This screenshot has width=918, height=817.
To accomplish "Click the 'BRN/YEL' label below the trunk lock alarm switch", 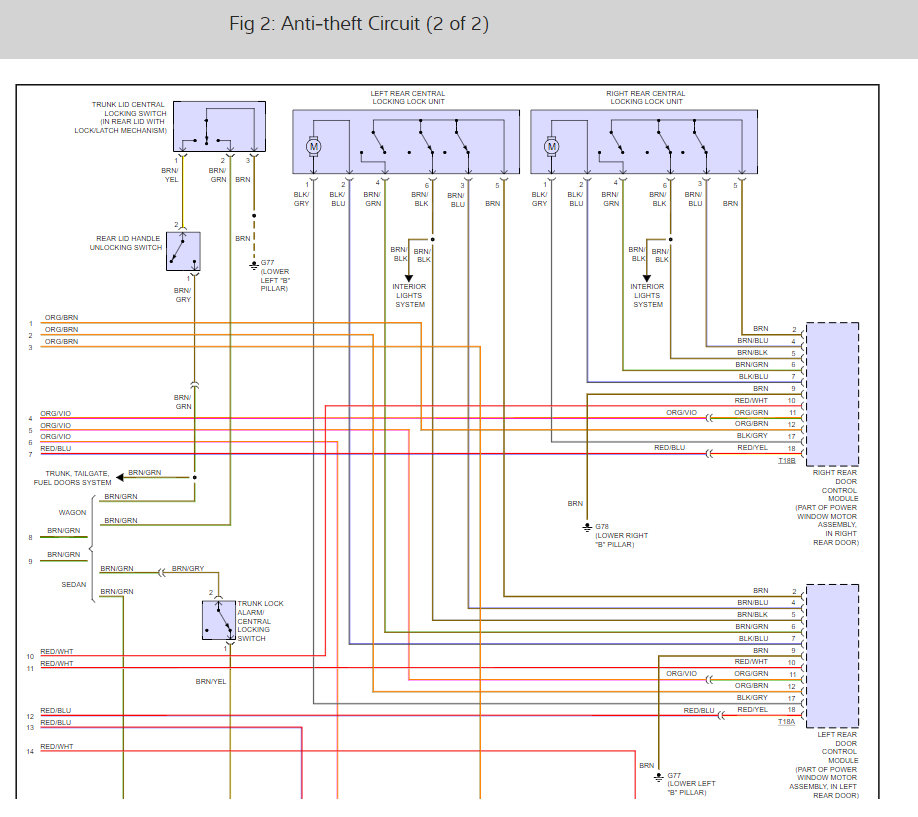I will (211, 682).
